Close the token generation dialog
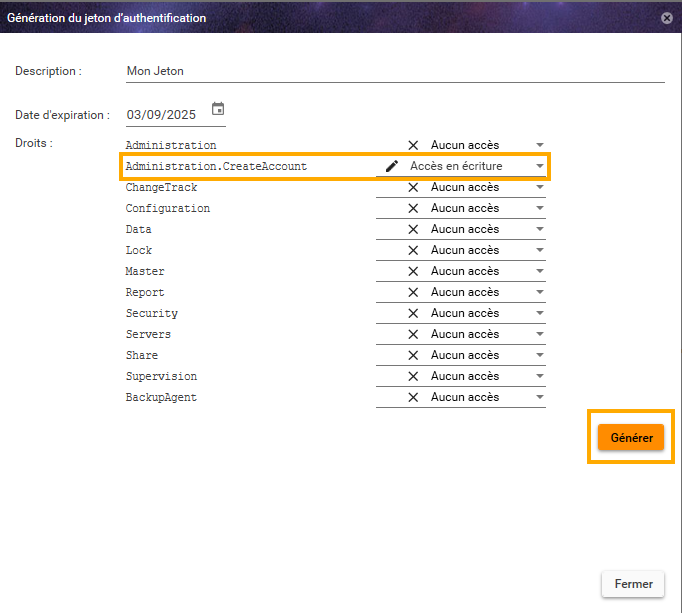 pyautogui.click(x=667, y=17)
